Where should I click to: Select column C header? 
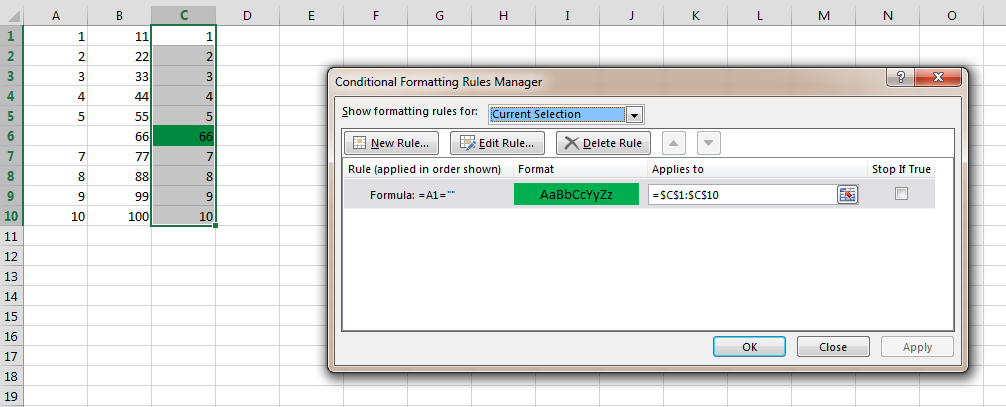pos(183,16)
